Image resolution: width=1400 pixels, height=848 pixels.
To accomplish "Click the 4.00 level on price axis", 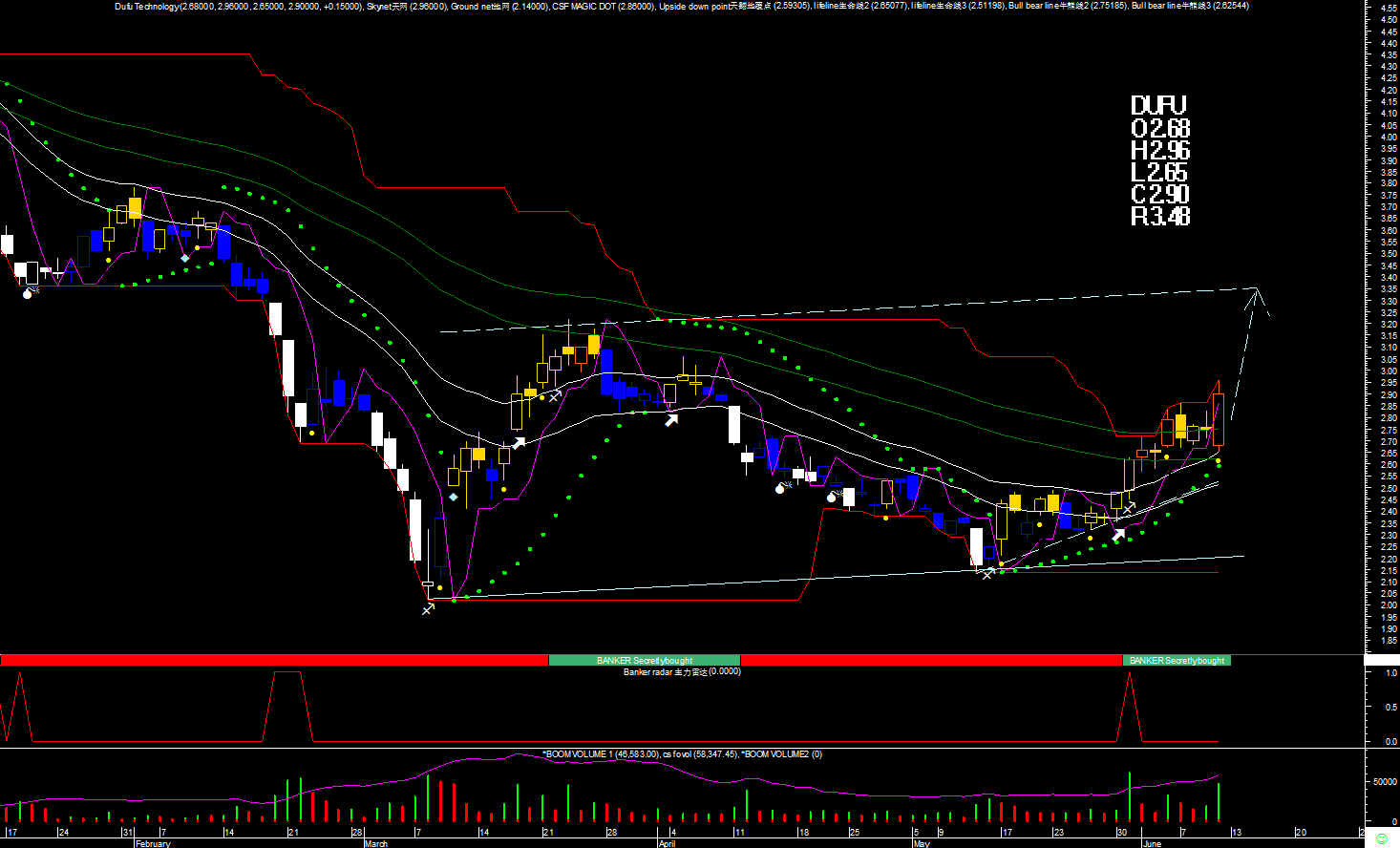I will [x=1389, y=138].
